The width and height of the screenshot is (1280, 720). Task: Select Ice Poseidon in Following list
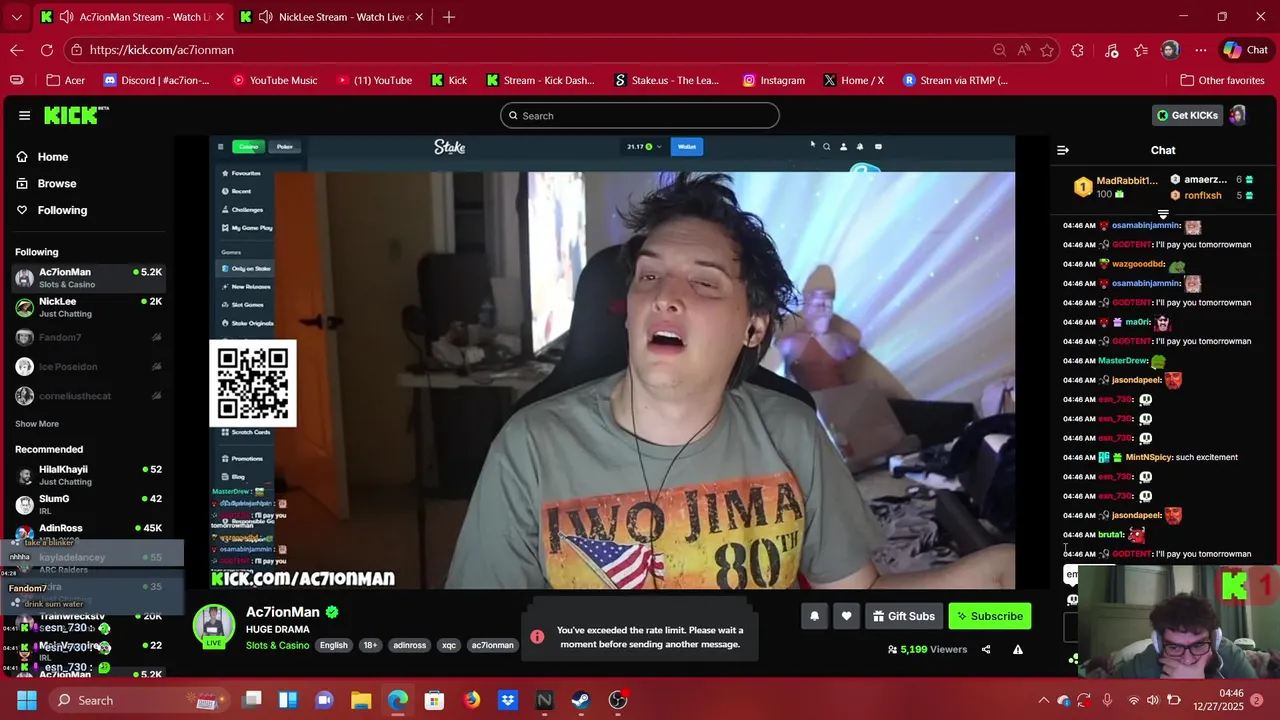(89, 367)
